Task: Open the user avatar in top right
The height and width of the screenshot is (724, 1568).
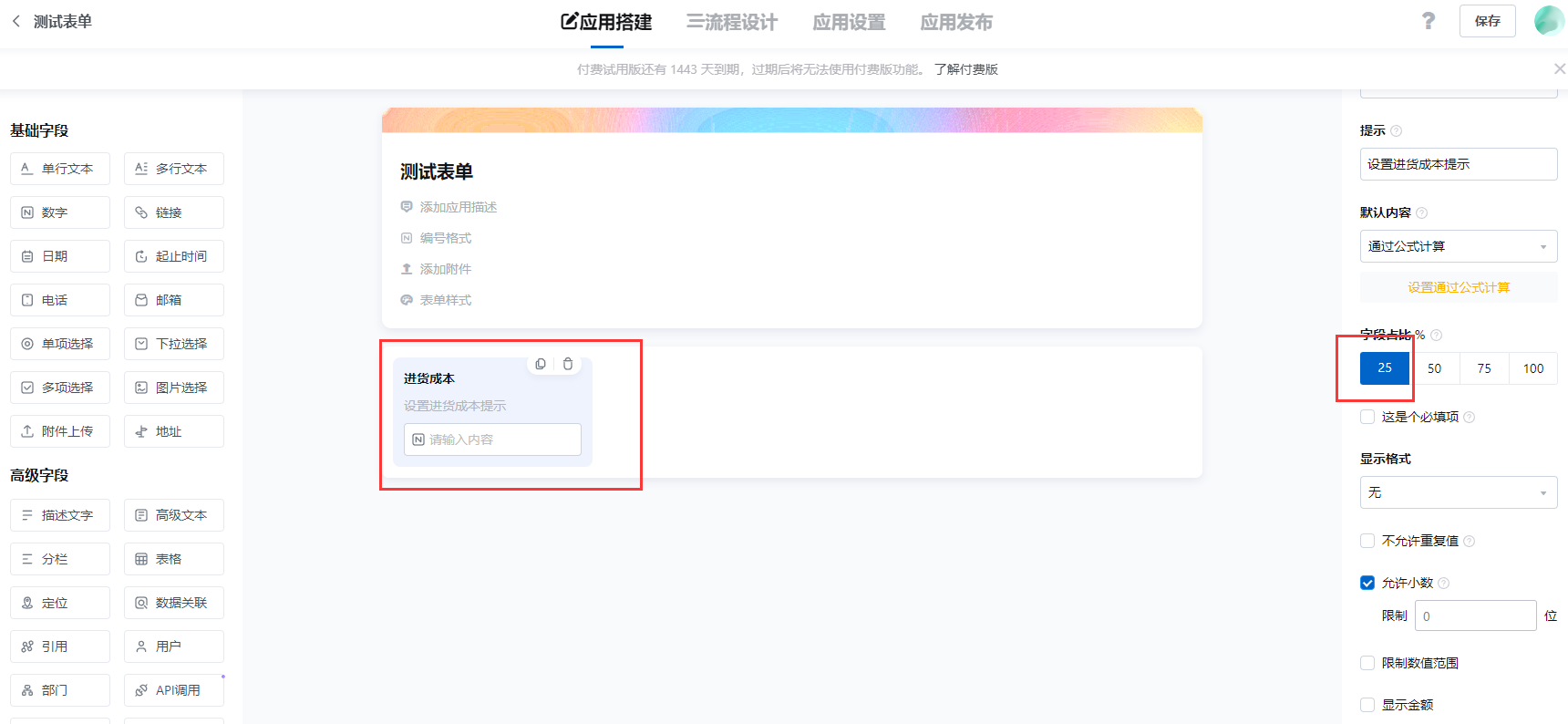Action: (x=1548, y=21)
